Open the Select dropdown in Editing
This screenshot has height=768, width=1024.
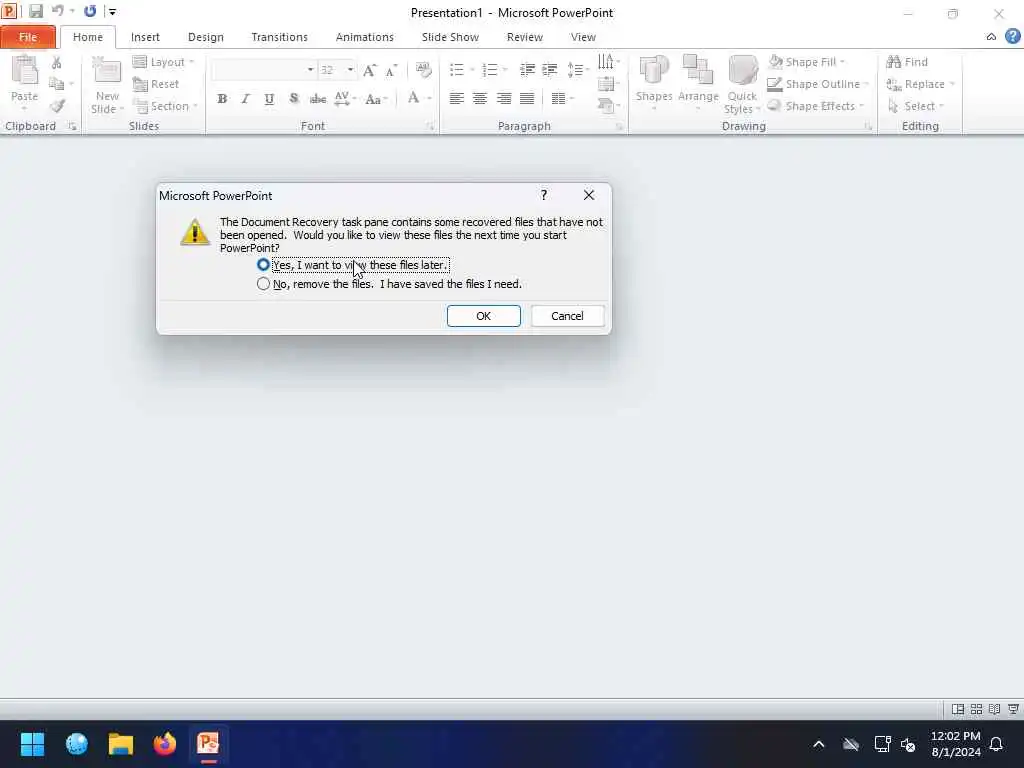916,106
